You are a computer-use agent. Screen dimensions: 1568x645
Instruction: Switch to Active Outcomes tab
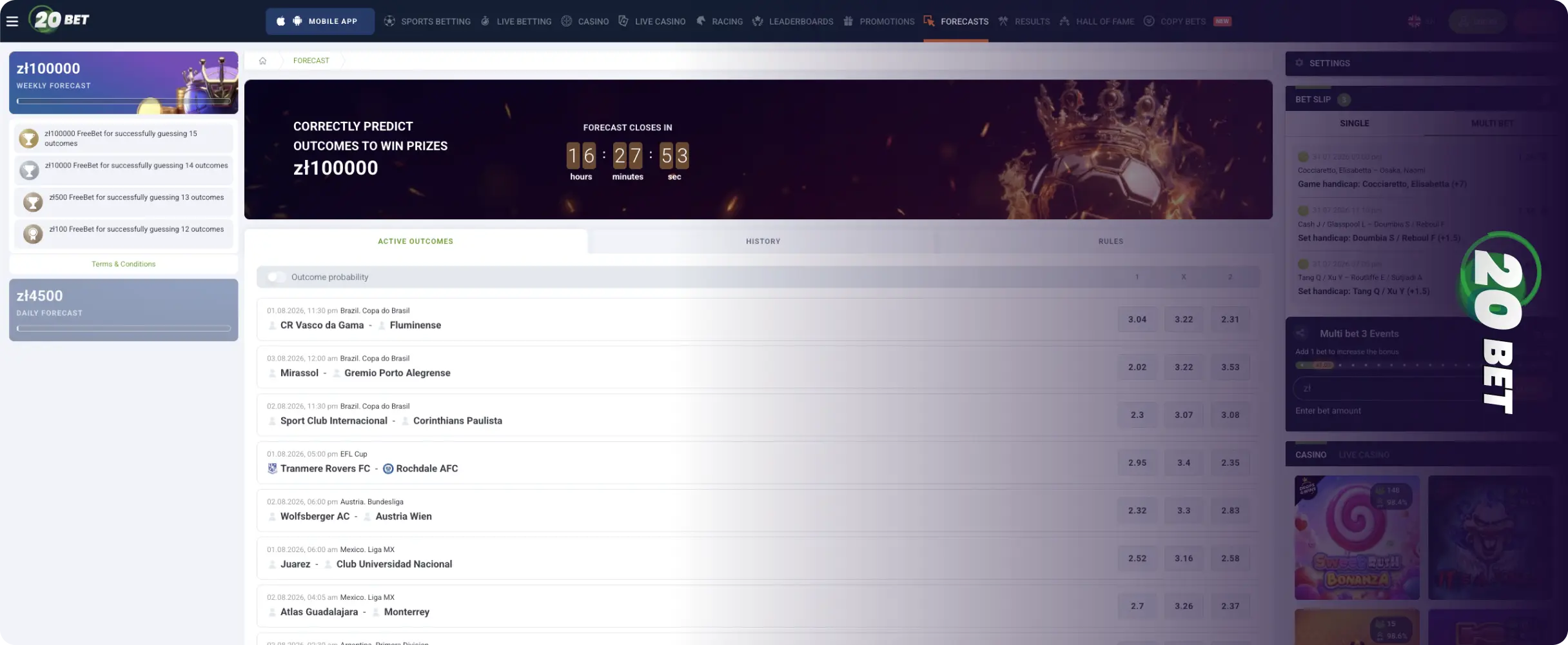(x=416, y=241)
